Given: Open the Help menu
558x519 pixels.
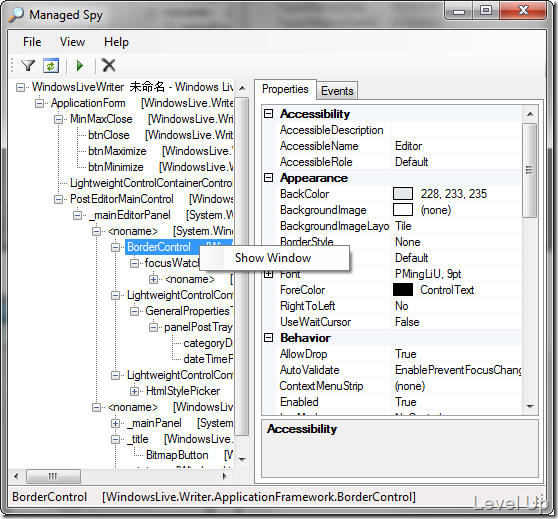Looking at the screenshot, I should [116, 42].
